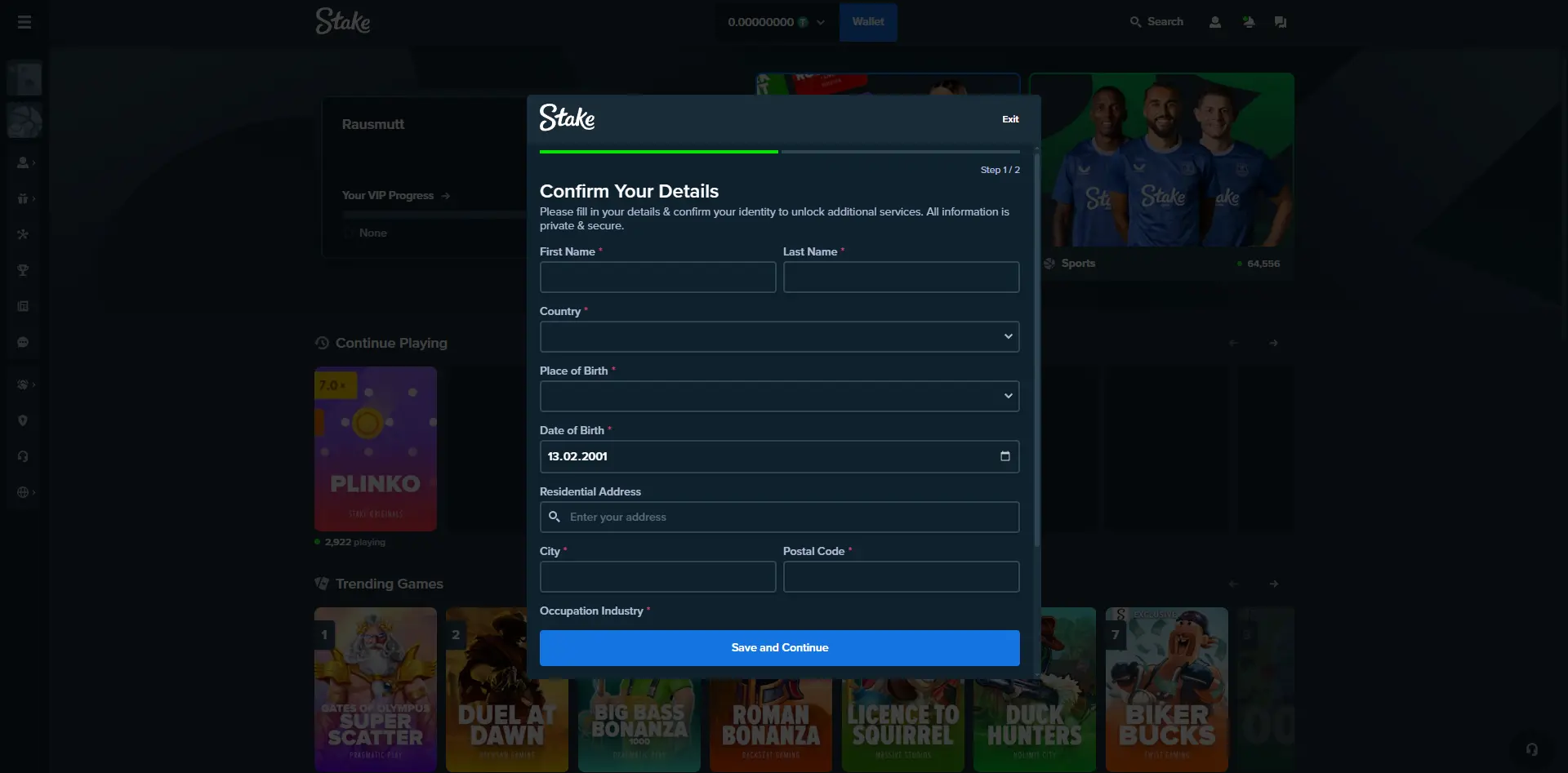The image size is (1568, 773).
Task: Open Gates of Olympus Super Scatter thumbnail
Action: pos(376,689)
